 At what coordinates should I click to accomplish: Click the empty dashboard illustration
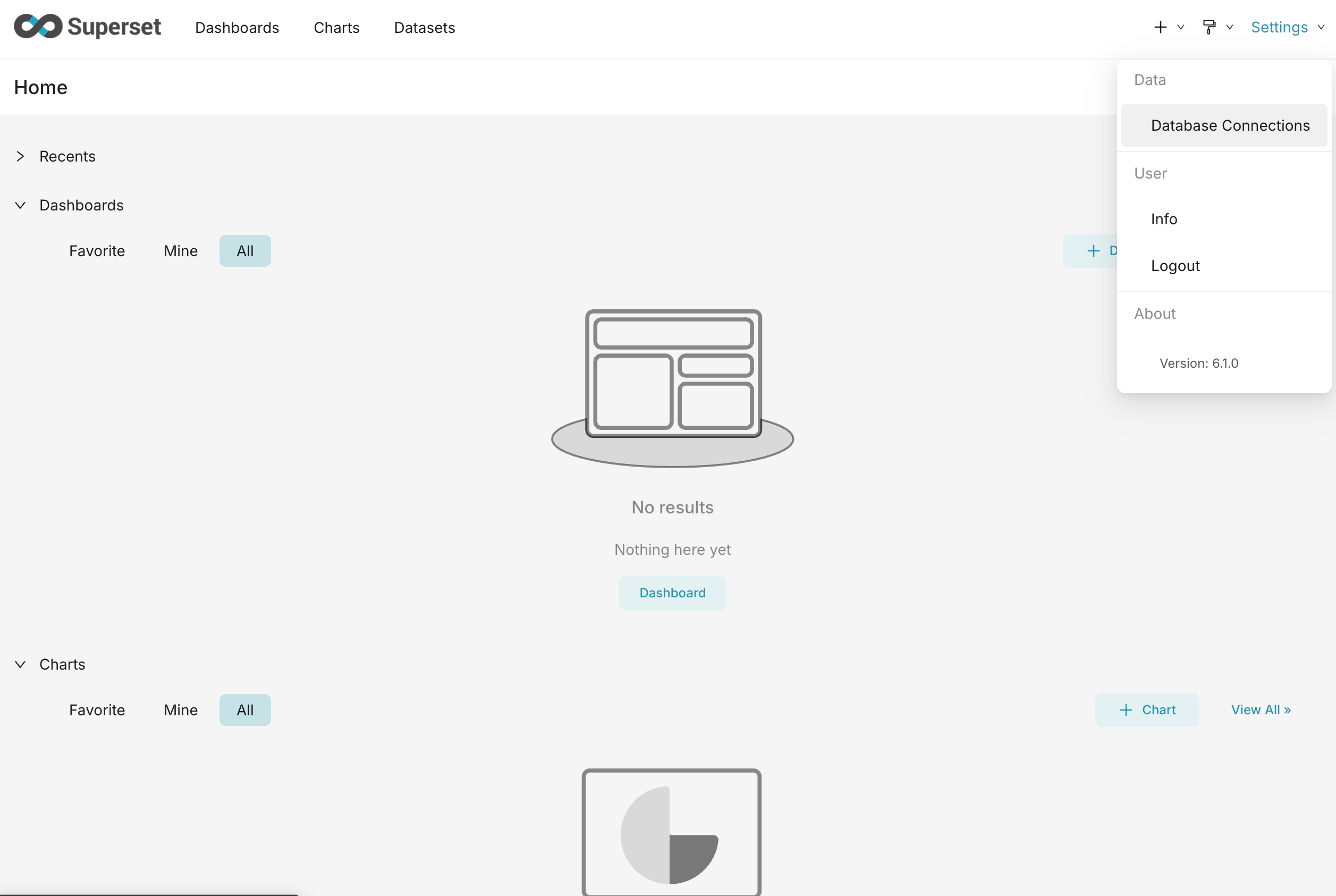pyautogui.click(x=673, y=388)
